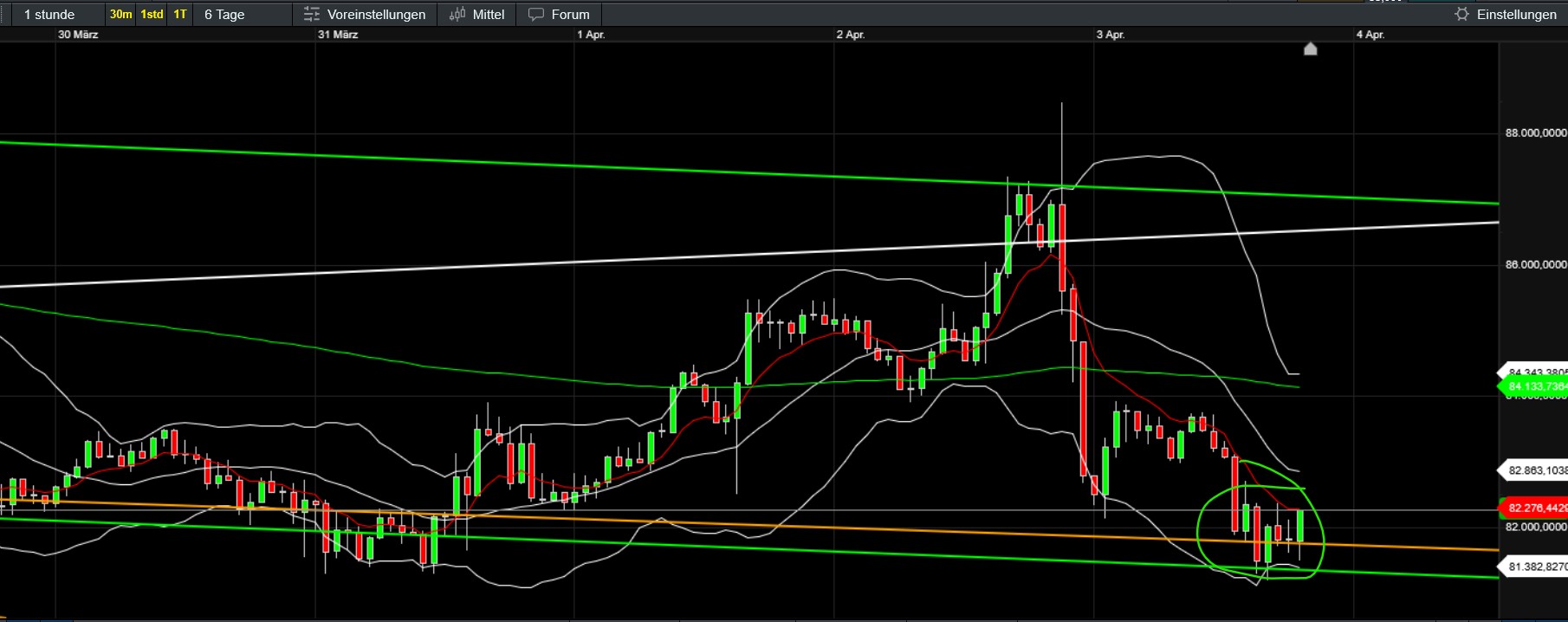
Task: Click the 82.000,0000 axis value
Action: coord(1536,527)
